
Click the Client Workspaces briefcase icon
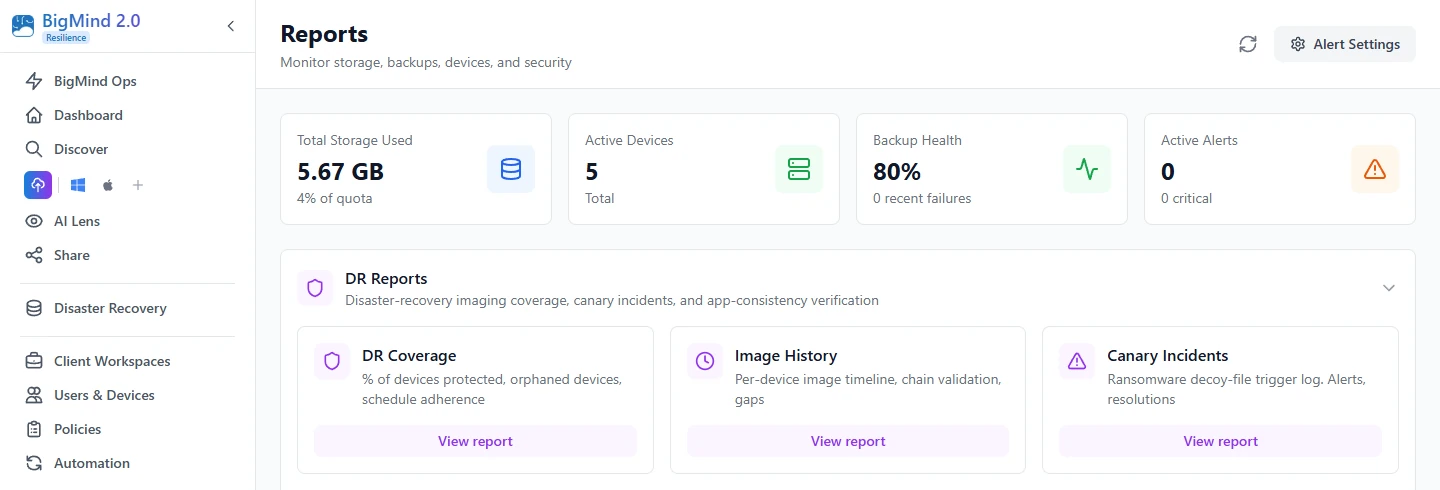tap(34, 361)
